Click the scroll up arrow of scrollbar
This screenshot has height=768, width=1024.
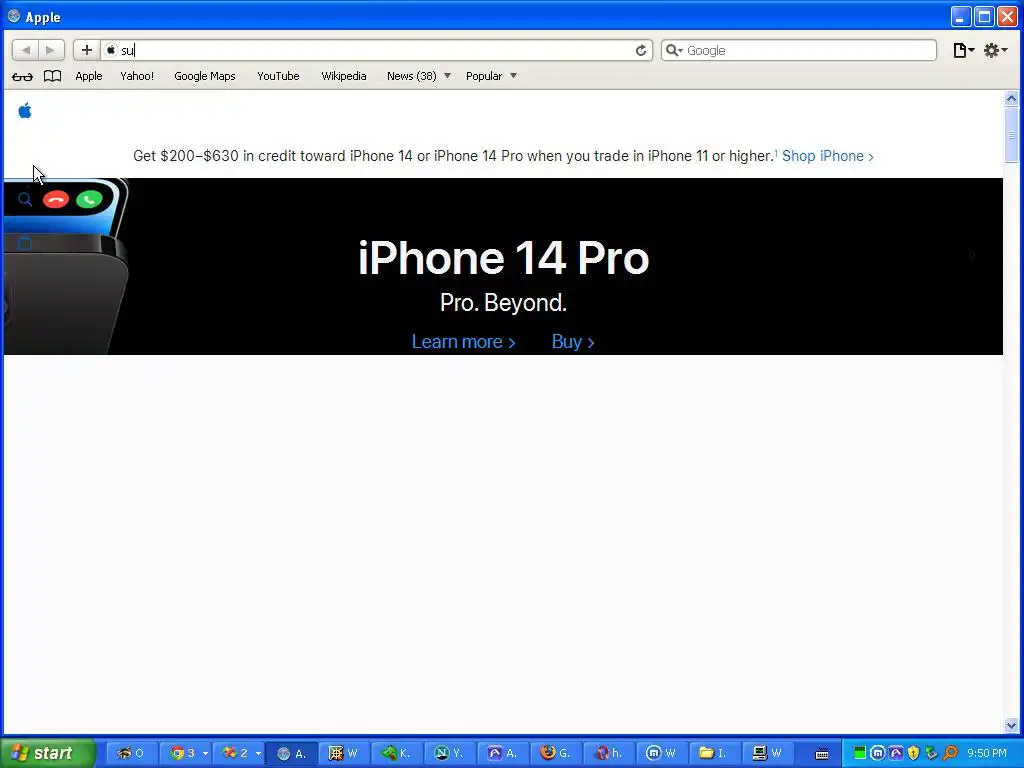pyautogui.click(x=1011, y=99)
